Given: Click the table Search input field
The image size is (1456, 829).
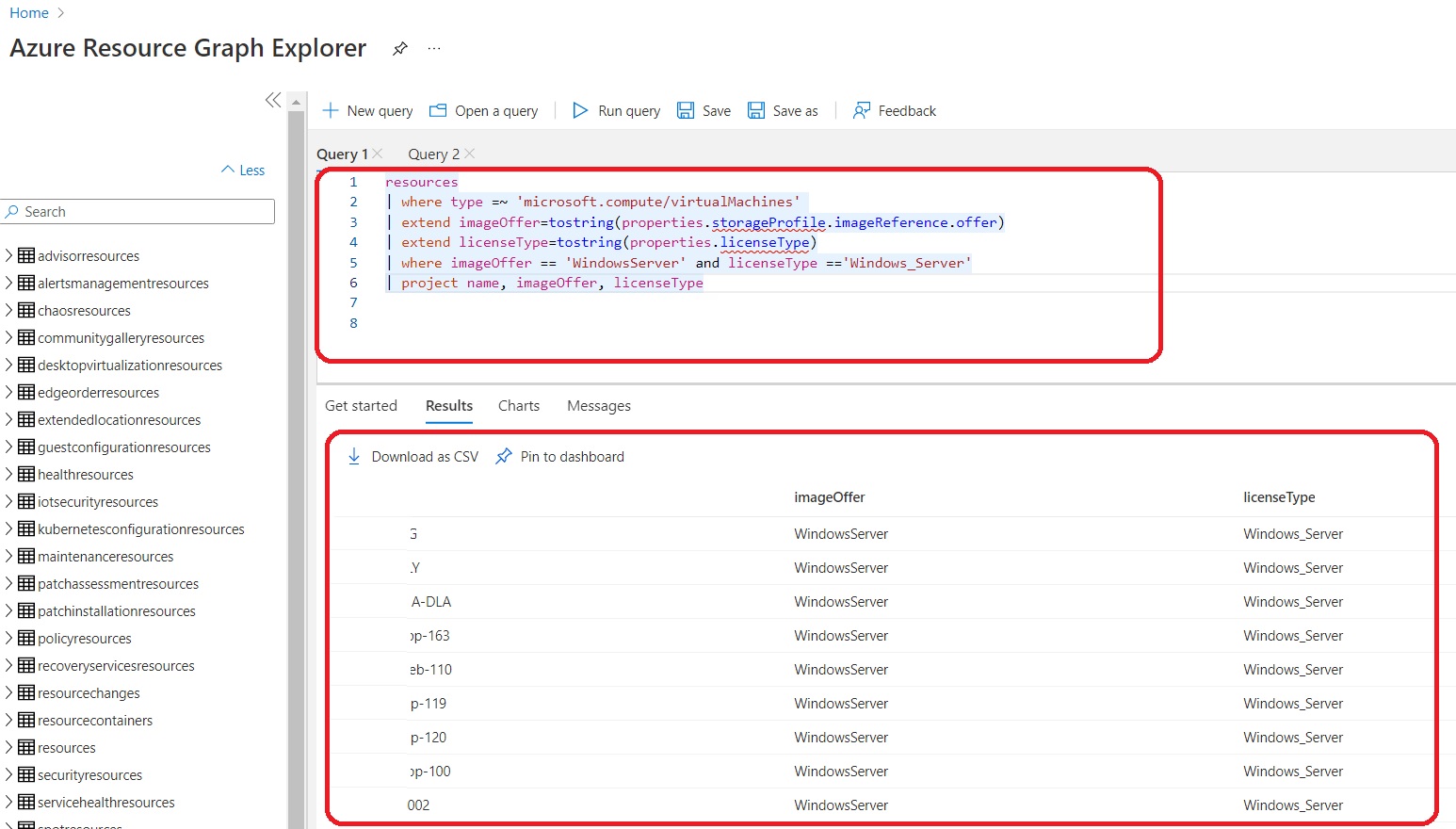Looking at the screenshot, I should point(141,211).
